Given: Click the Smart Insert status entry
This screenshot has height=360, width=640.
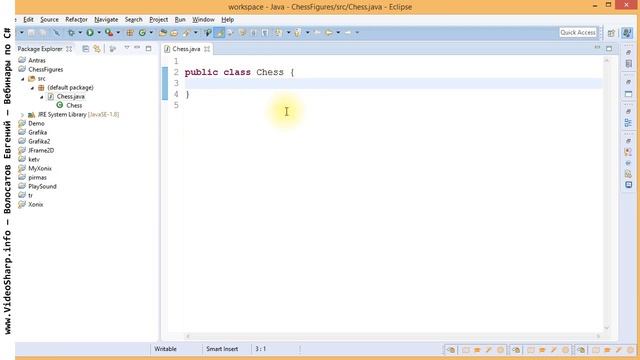Looking at the screenshot, I should [x=222, y=349].
